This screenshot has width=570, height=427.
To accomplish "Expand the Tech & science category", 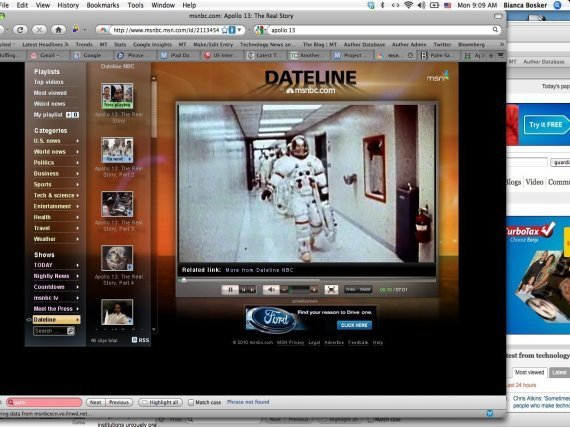I will (x=56, y=195).
